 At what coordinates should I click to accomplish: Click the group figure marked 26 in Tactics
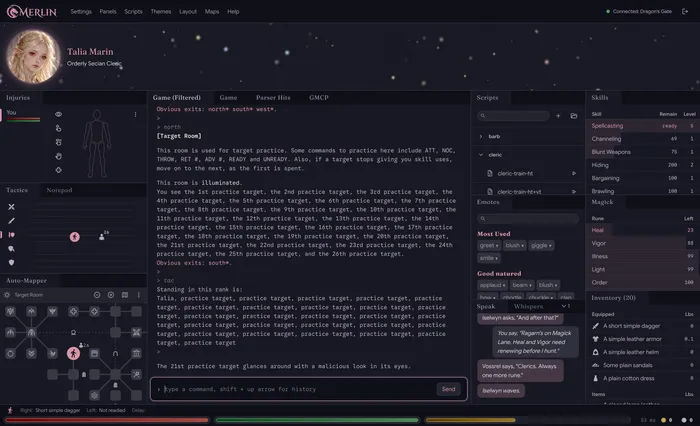pos(103,236)
